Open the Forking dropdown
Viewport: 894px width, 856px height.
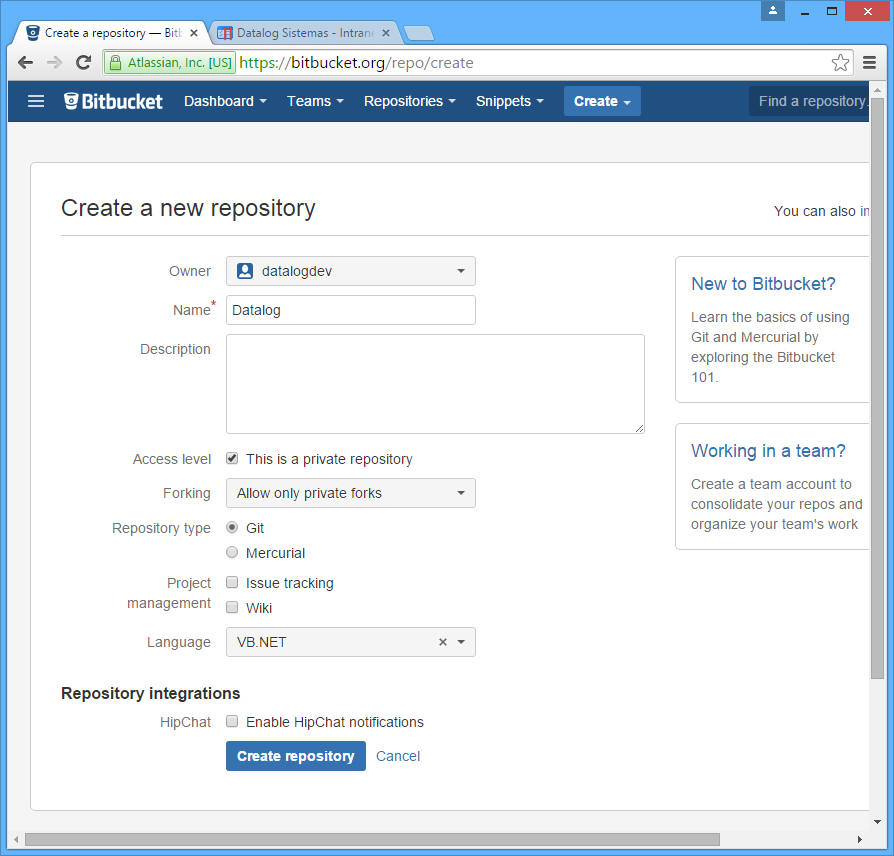point(351,493)
